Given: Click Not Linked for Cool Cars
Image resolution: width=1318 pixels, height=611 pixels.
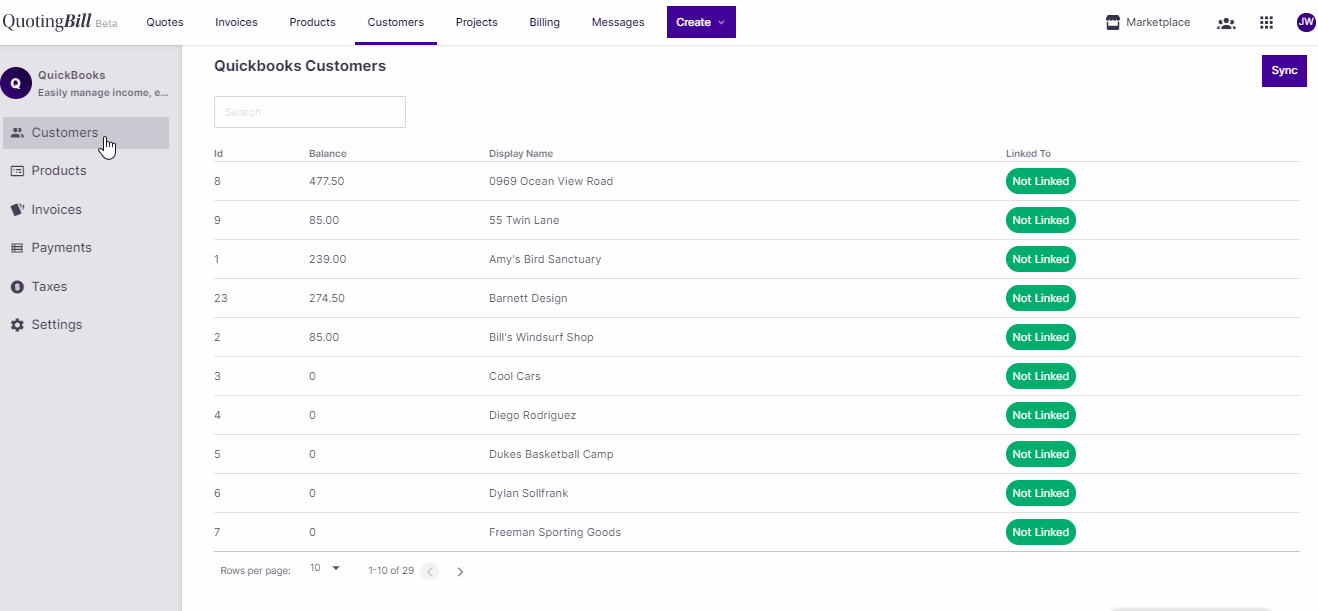Looking at the screenshot, I should 1041,376.
